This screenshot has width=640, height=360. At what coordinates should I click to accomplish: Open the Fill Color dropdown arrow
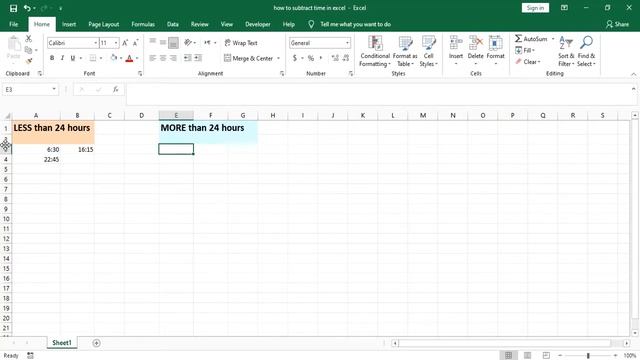pyautogui.click(x=121, y=58)
